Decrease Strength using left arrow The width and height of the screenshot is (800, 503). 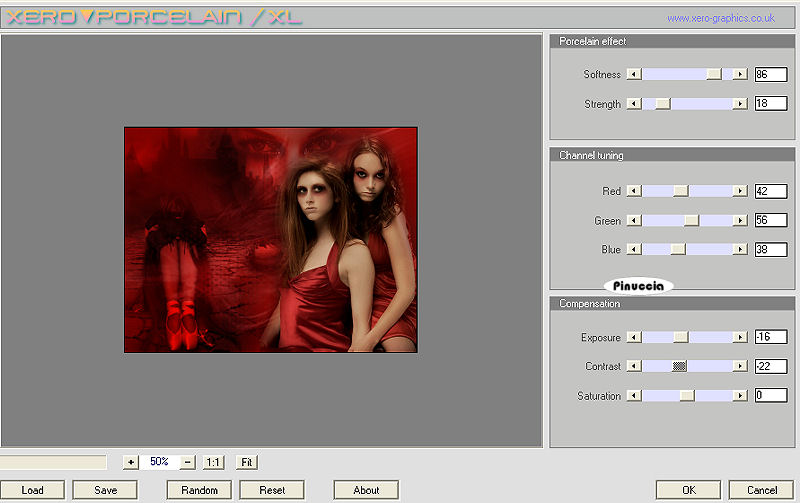click(633, 104)
